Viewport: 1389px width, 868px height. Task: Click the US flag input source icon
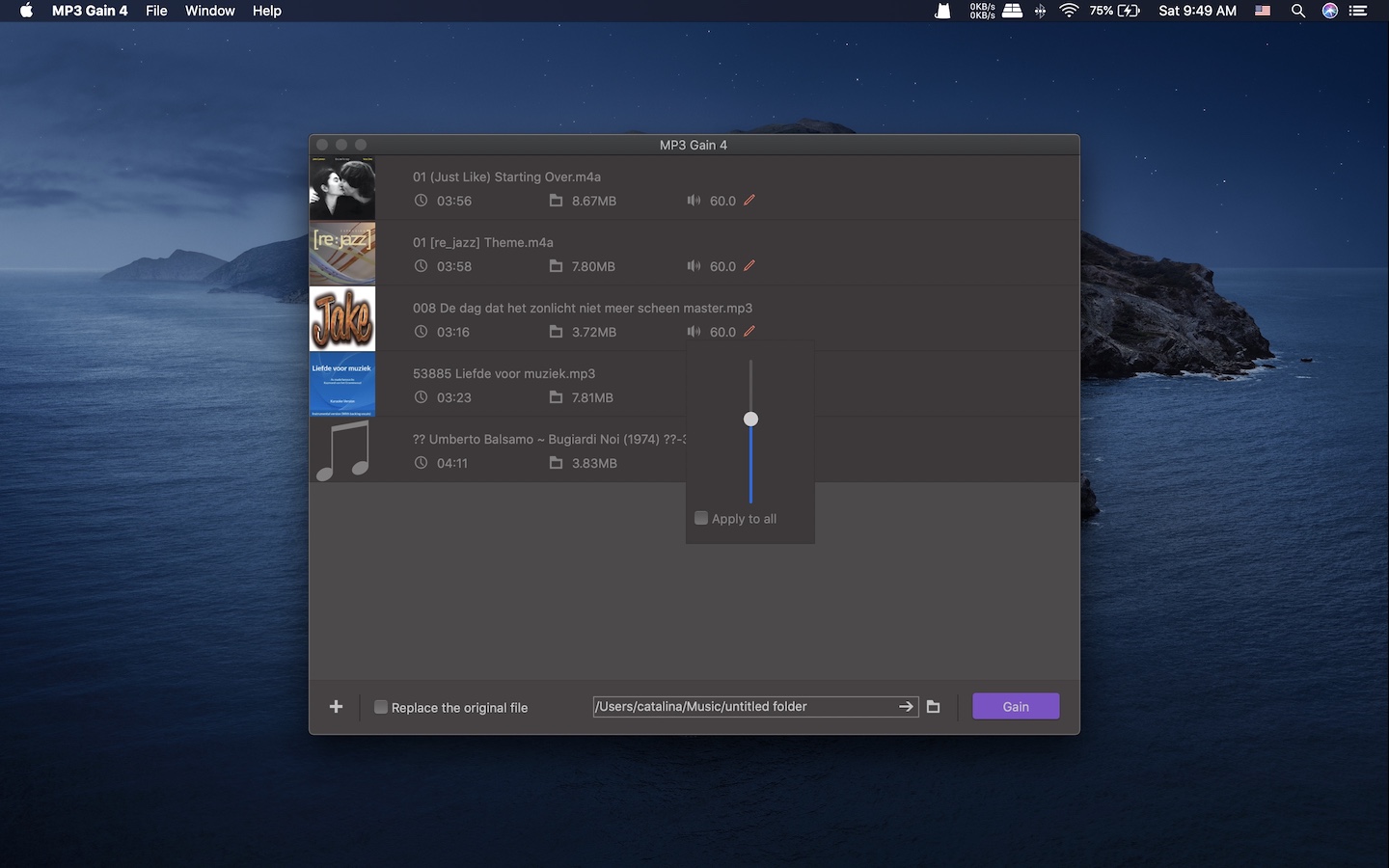pyautogui.click(x=1263, y=11)
